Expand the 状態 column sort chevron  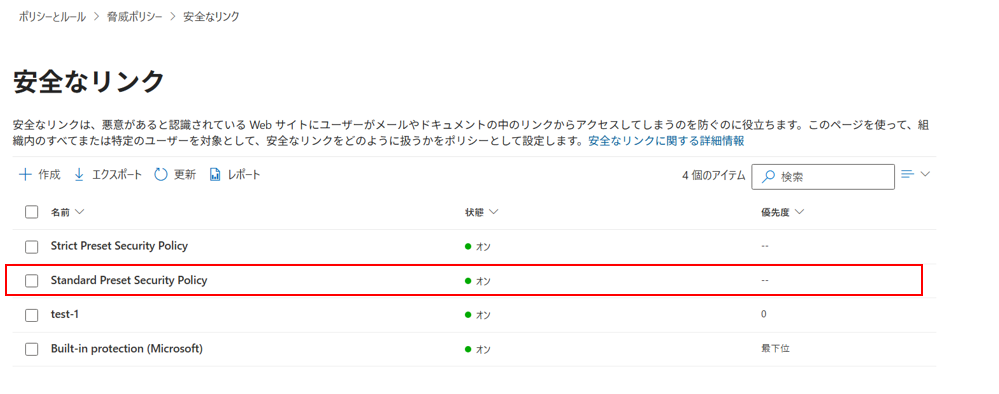[493, 212]
